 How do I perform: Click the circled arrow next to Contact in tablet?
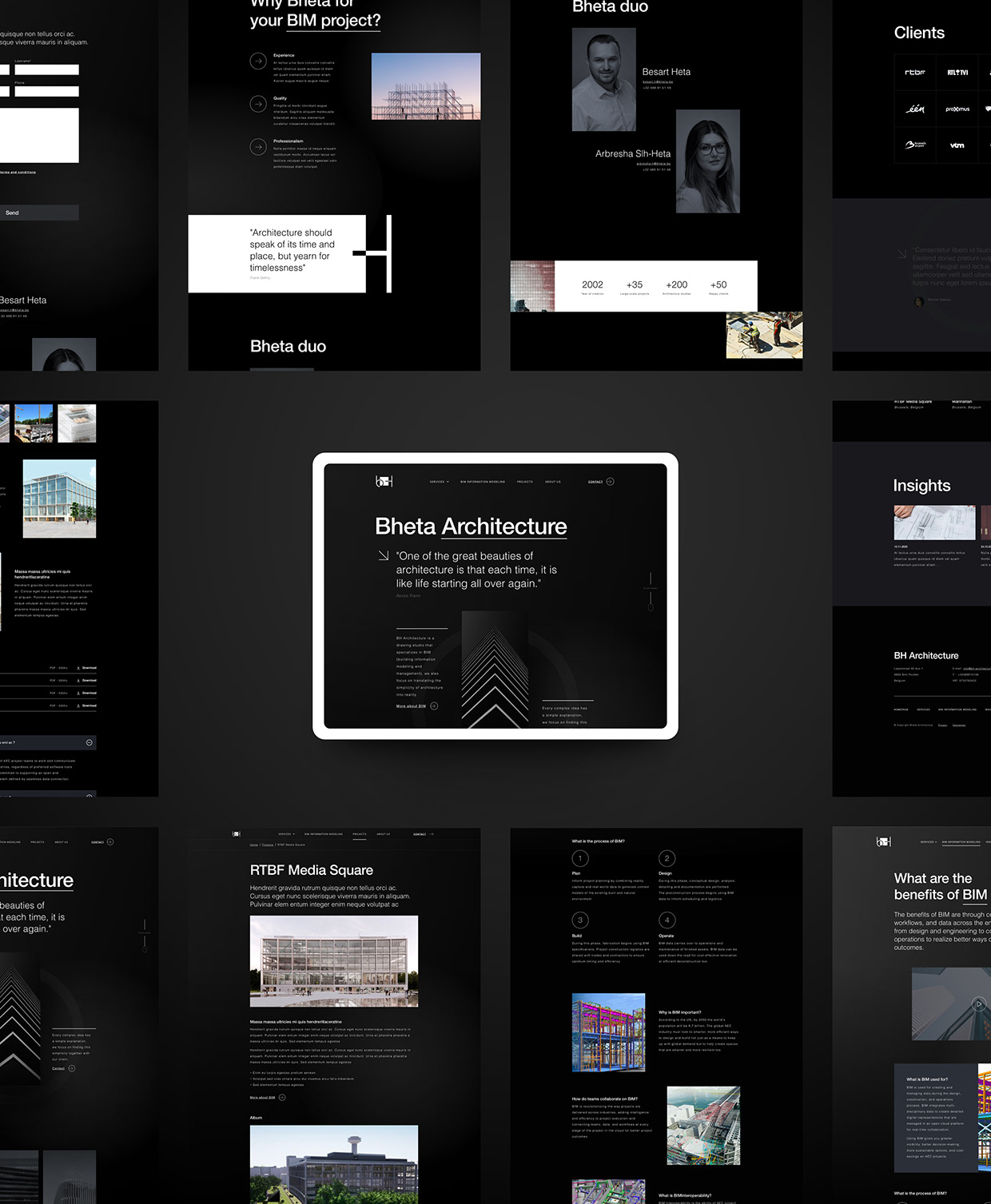click(611, 482)
